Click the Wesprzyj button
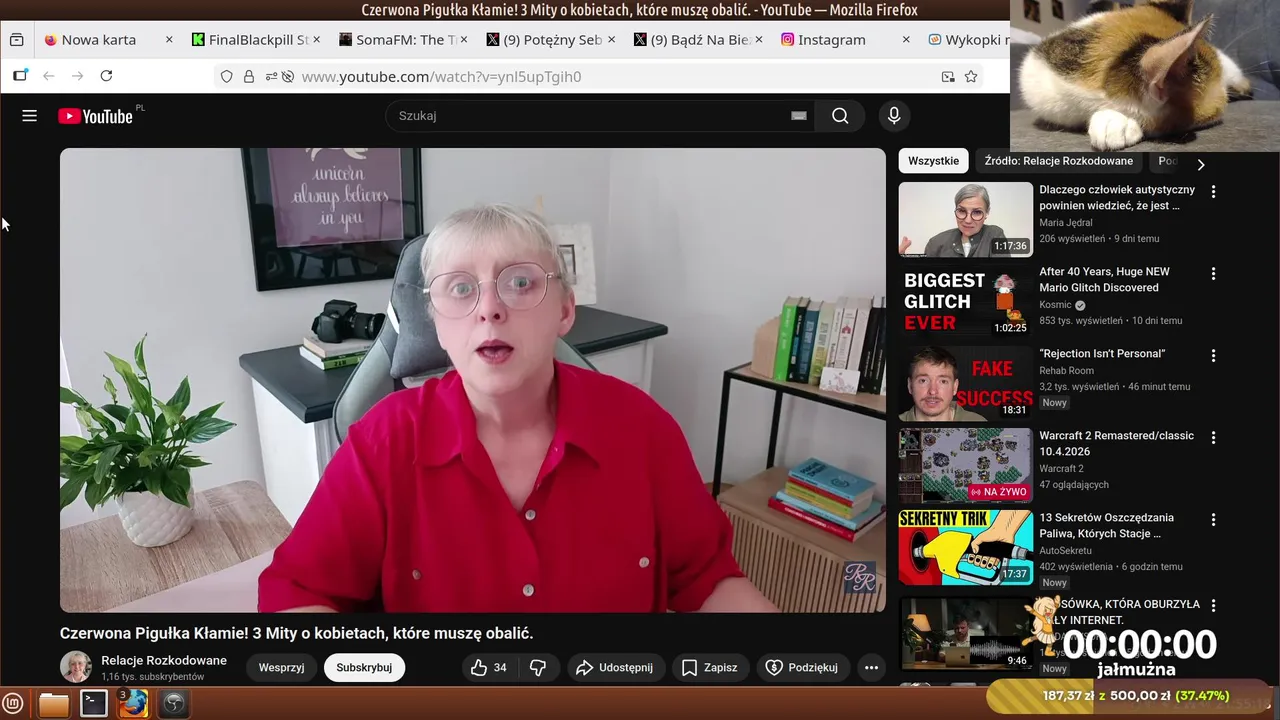The image size is (1280, 720). pyautogui.click(x=281, y=667)
